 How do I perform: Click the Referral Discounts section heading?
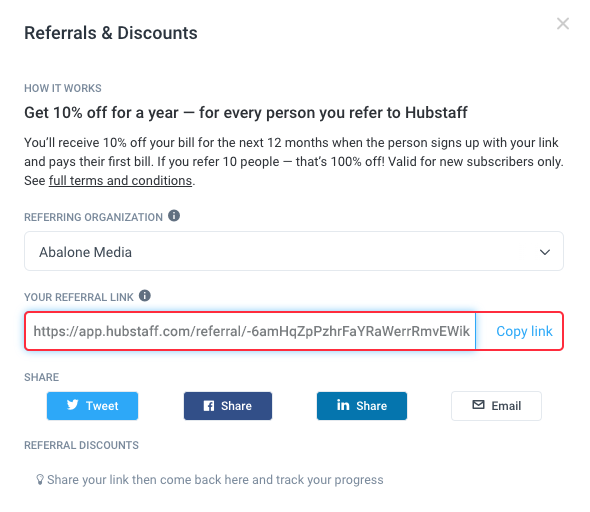(x=81, y=445)
